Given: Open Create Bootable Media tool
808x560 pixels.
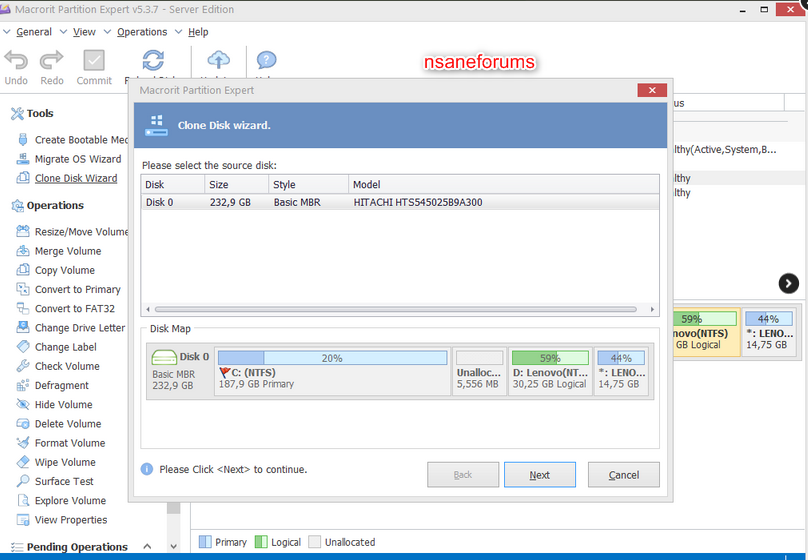Looking at the screenshot, I should (72, 140).
